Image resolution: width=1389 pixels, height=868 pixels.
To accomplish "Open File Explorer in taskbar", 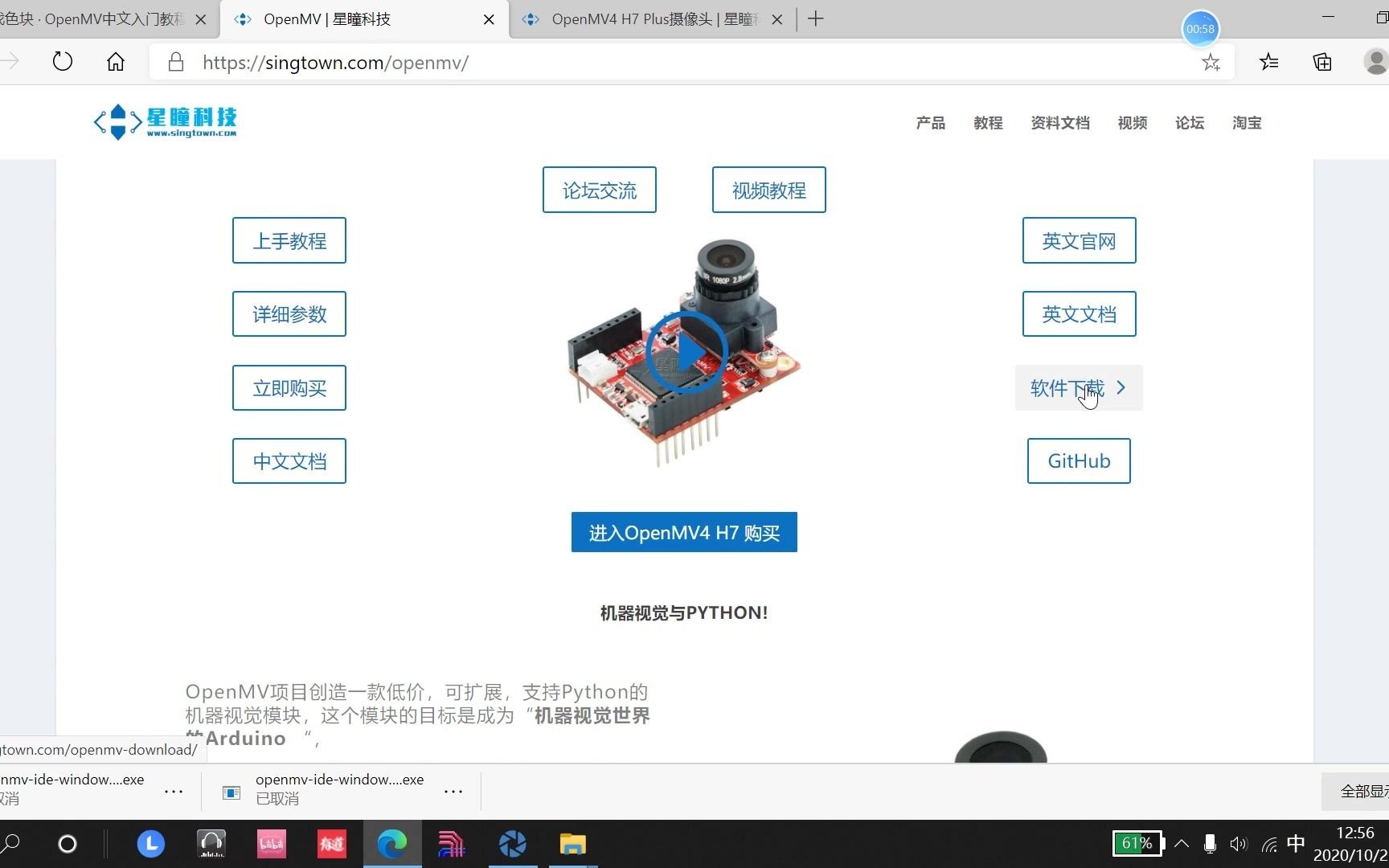I will [572, 844].
